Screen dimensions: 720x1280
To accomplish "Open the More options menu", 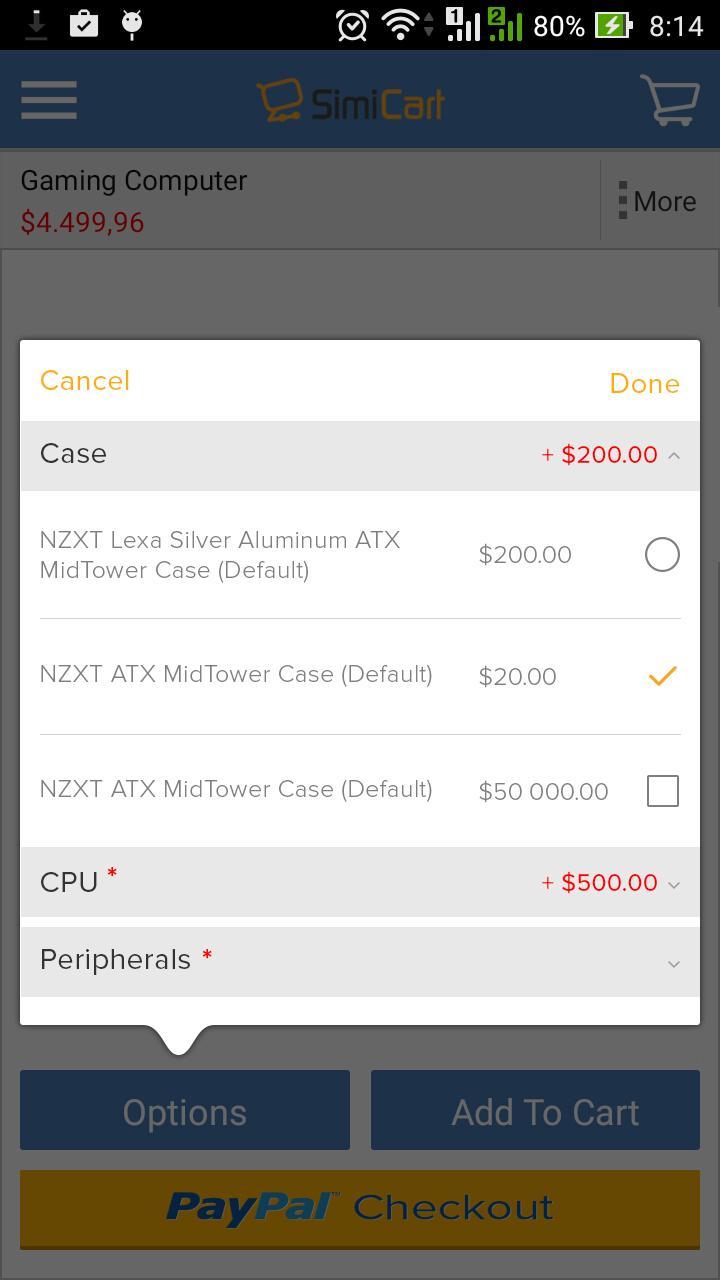I will pyautogui.click(x=658, y=201).
